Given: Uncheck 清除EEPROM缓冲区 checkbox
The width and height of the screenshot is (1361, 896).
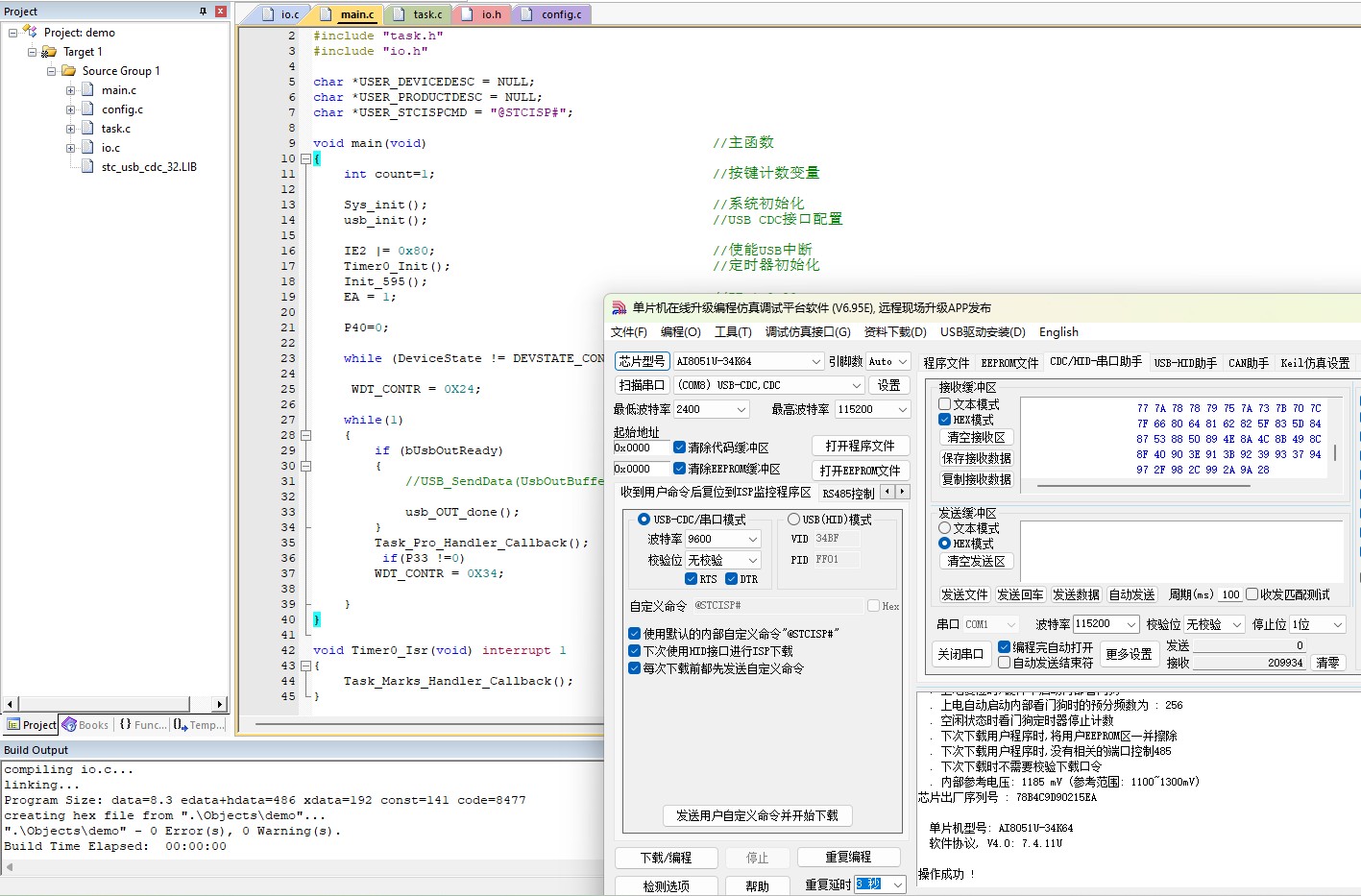Looking at the screenshot, I should pyautogui.click(x=679, y=469).
